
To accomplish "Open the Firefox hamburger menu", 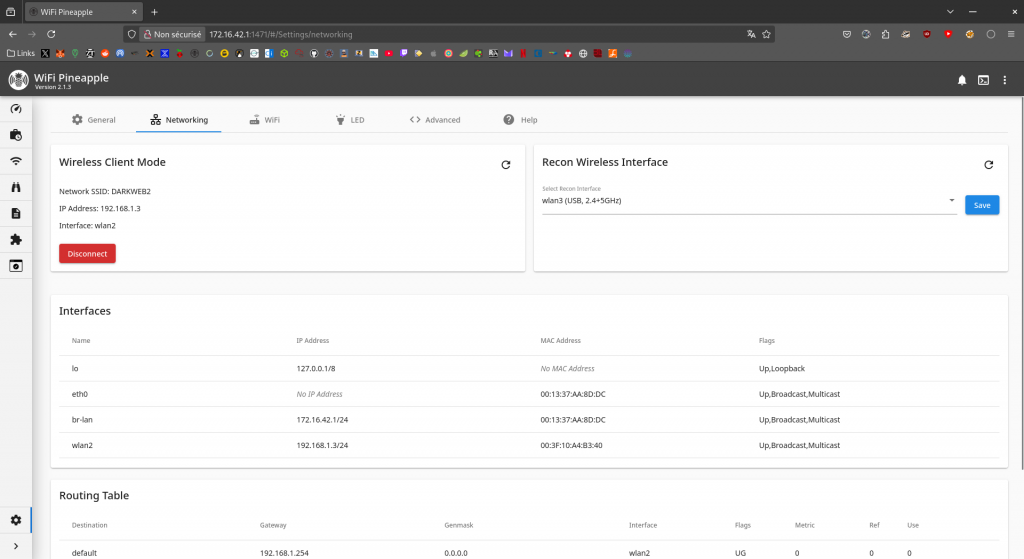I will [1010, 34].
